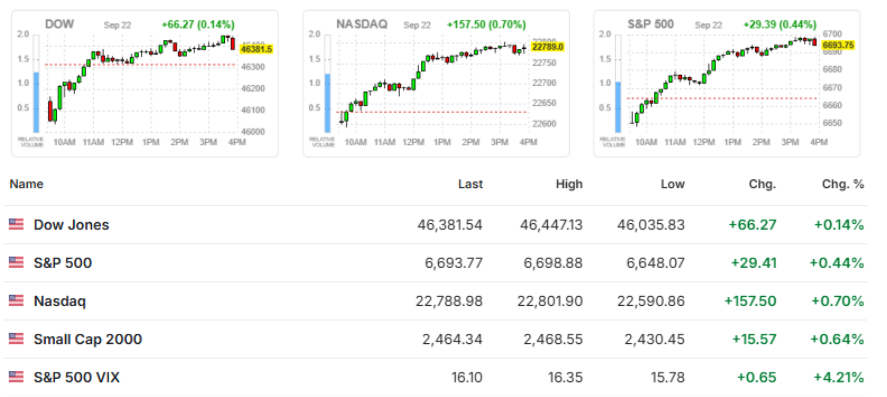
Task: Open the S&P 500 index link in table
Action: coord(63,262)
